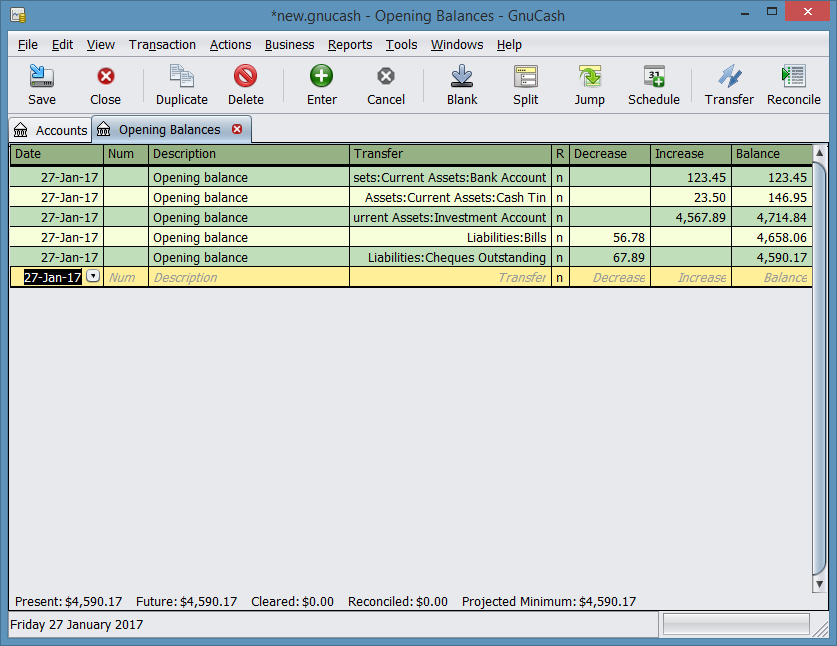This screenshot has width=837, height=646.
Task: Click the Save toolbar icon
Action: pyautogui.click(x=42, y=76)
